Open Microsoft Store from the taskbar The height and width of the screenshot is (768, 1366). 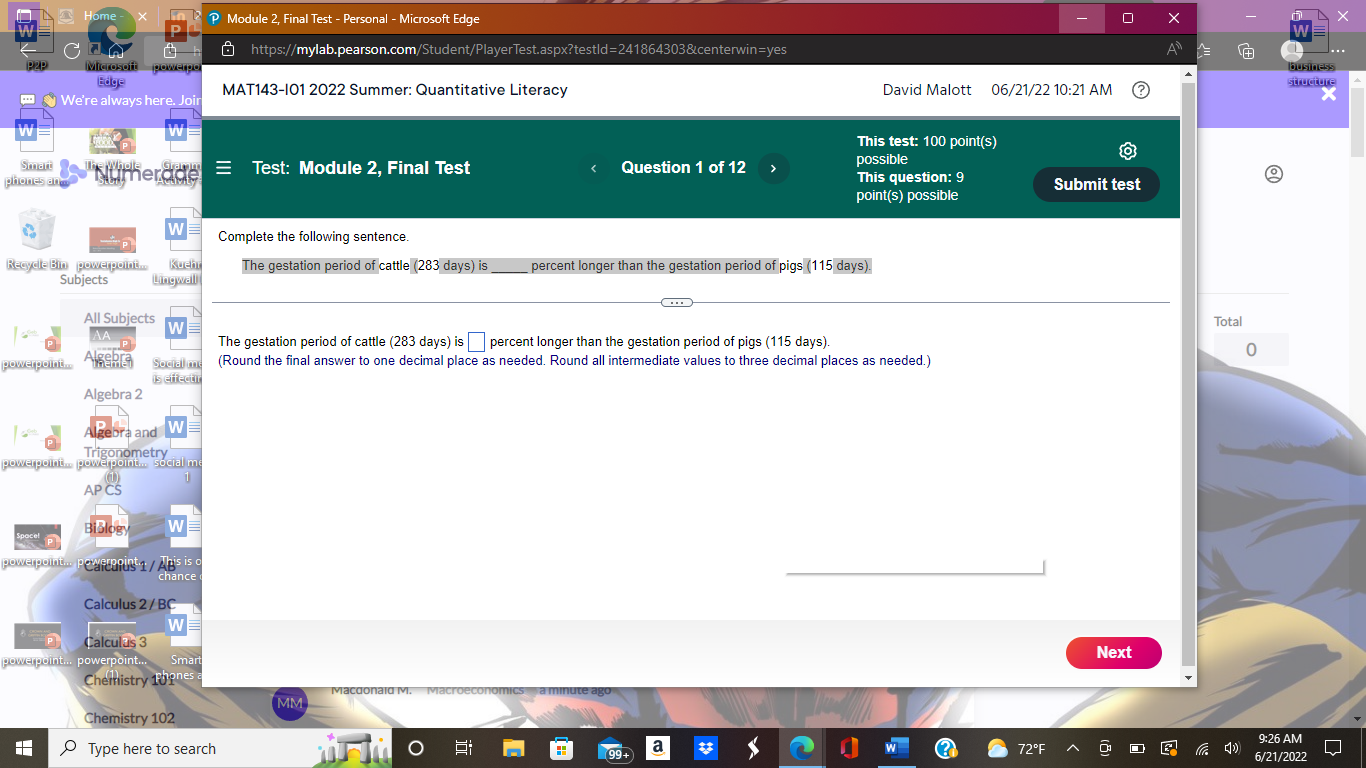563,748
